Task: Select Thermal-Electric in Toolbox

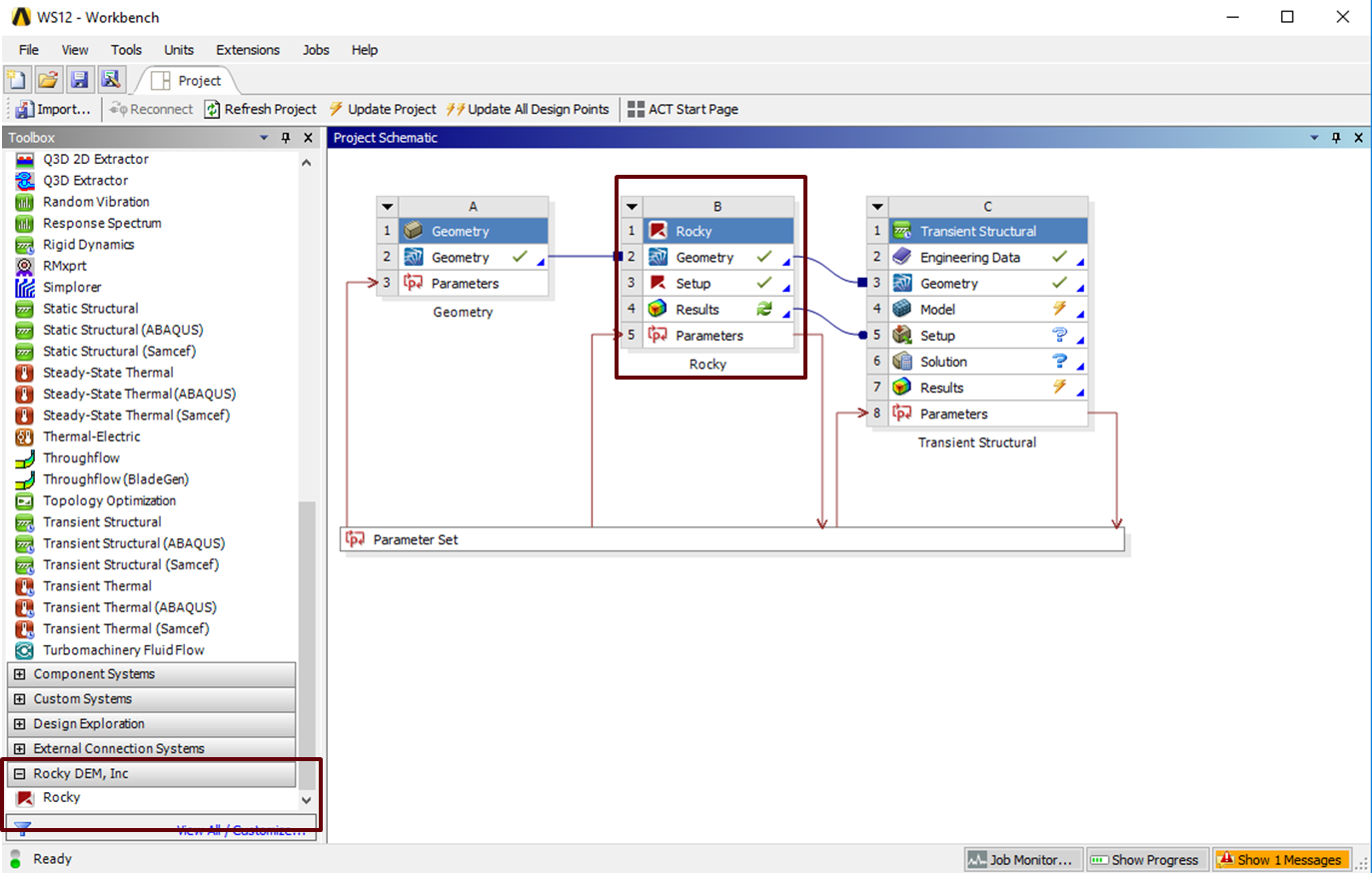Action: [91, 436]
